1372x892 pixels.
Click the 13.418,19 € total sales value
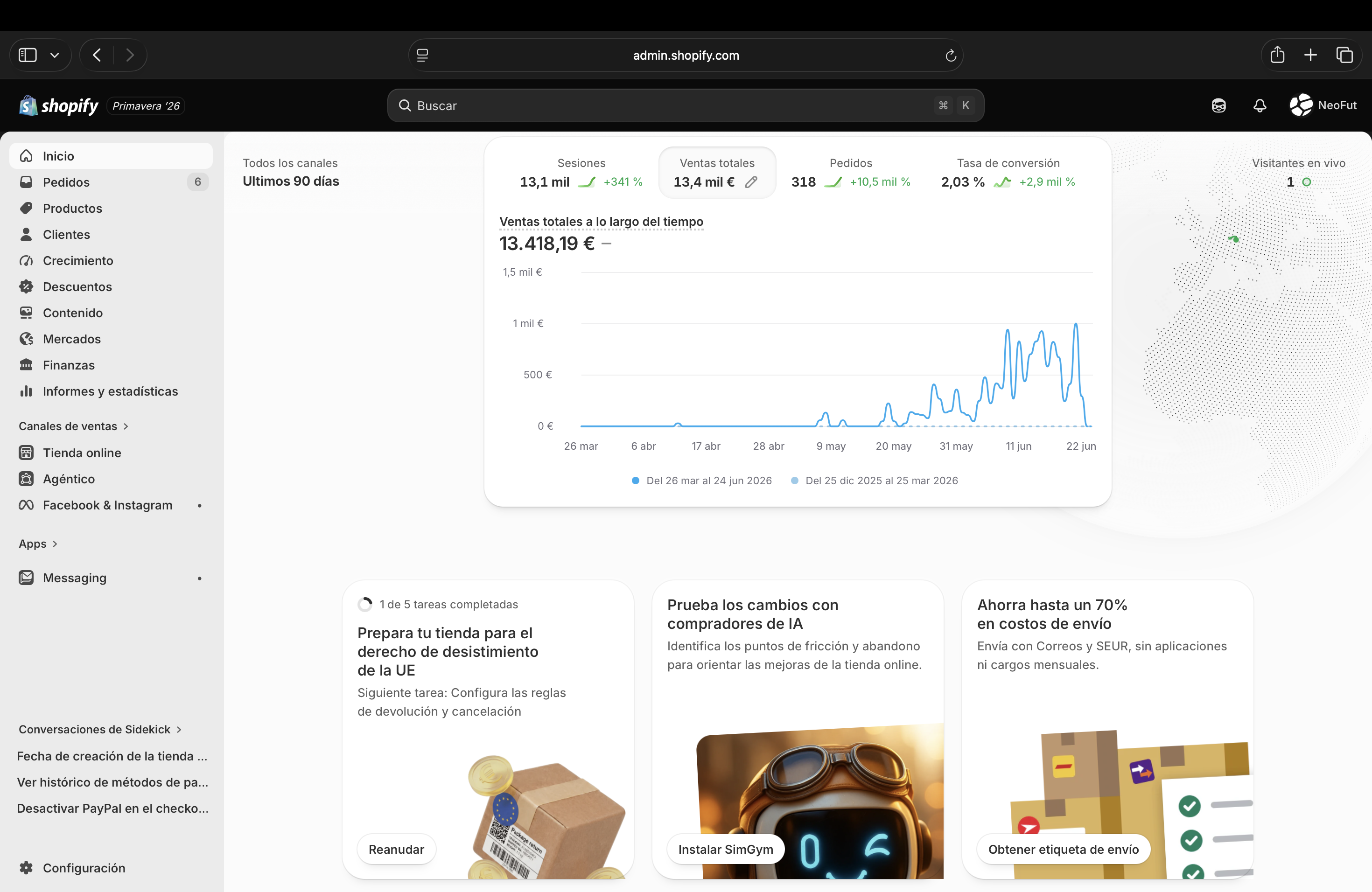point(547,244)
